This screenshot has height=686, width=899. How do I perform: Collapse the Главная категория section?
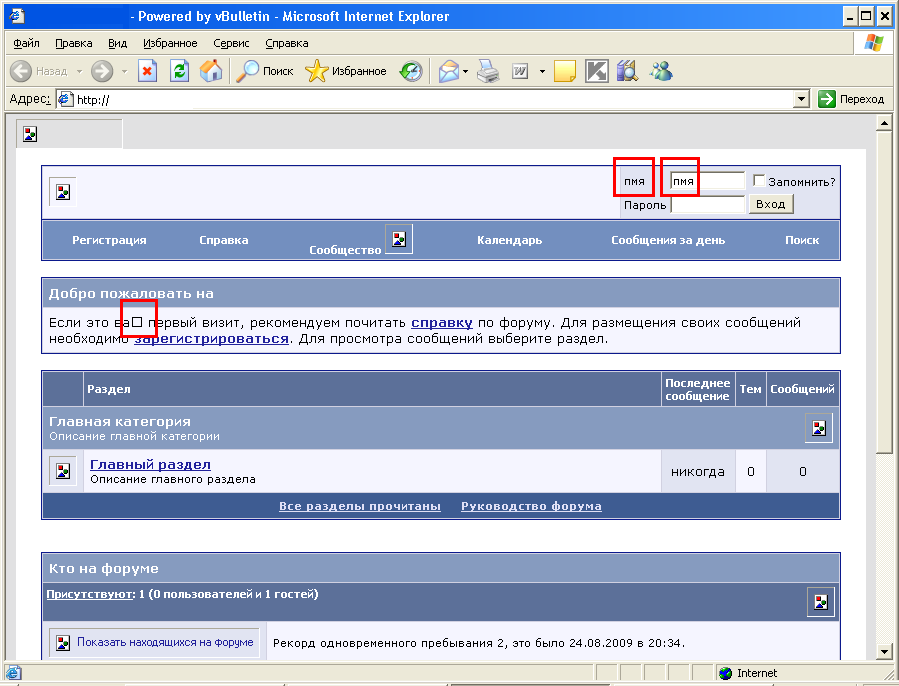pos(819,428)
